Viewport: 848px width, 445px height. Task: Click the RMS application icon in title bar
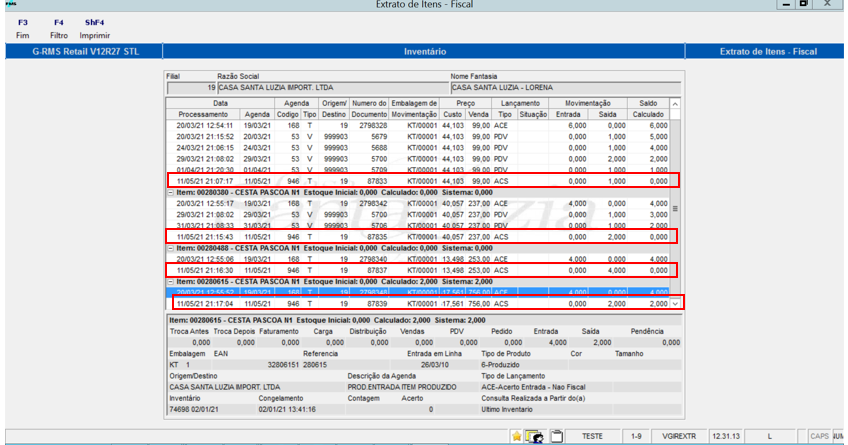tap(11, 4)
